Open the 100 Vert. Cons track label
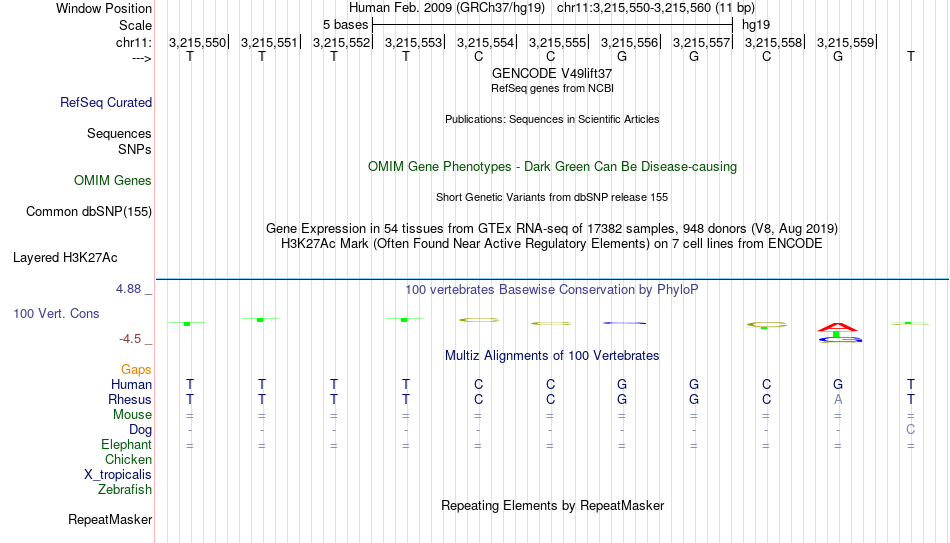 point(56,313)
